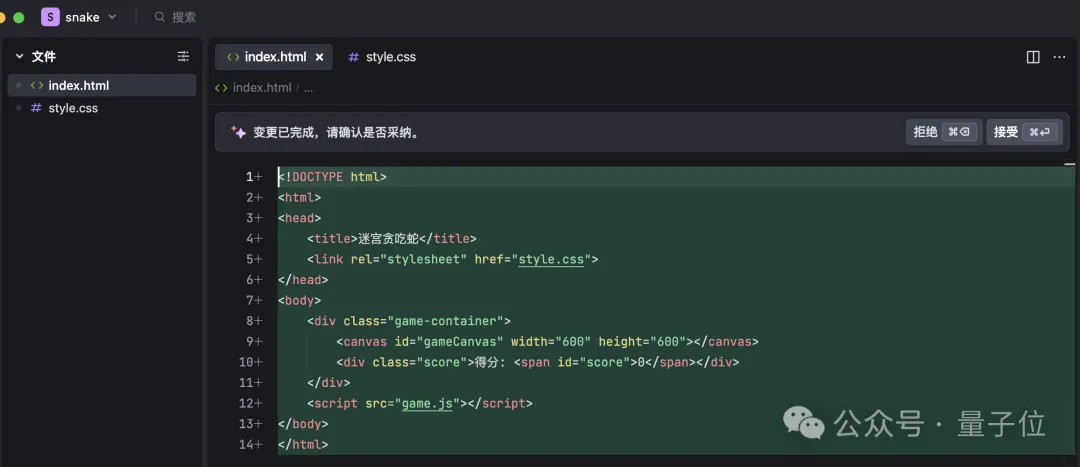
Task: Select the index.html editor tab
Action: (x=273, y=57)
